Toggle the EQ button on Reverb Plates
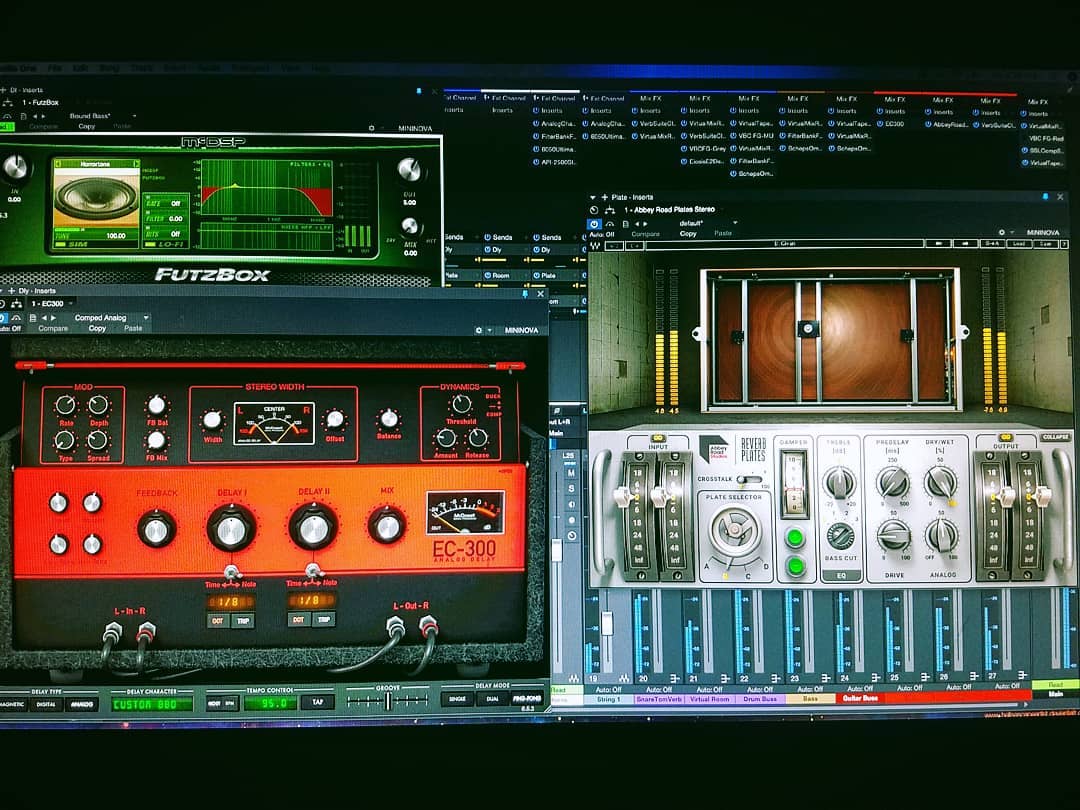Screen dimensions: 1080x810 point(840,575)
